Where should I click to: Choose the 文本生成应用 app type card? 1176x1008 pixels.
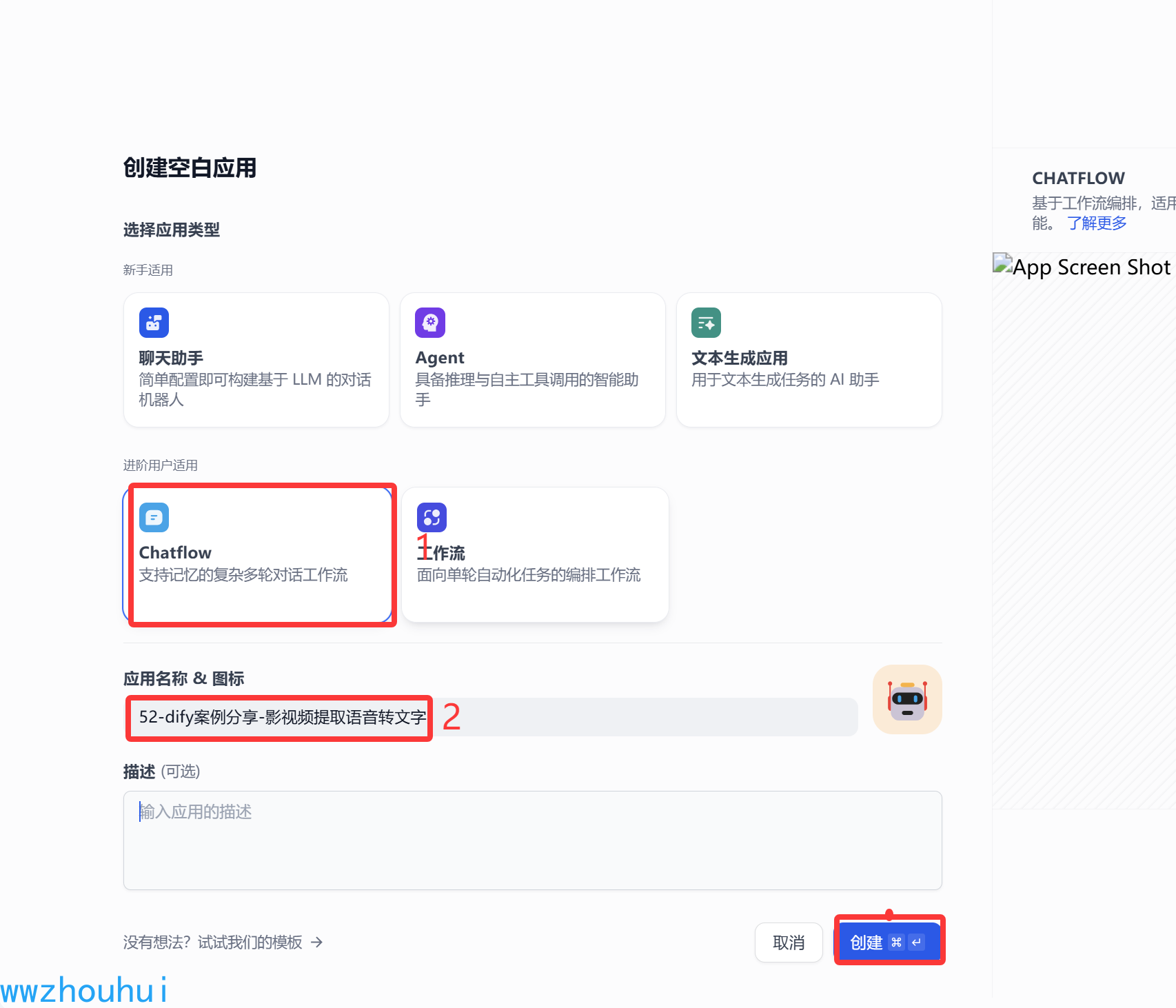point(809,360)
